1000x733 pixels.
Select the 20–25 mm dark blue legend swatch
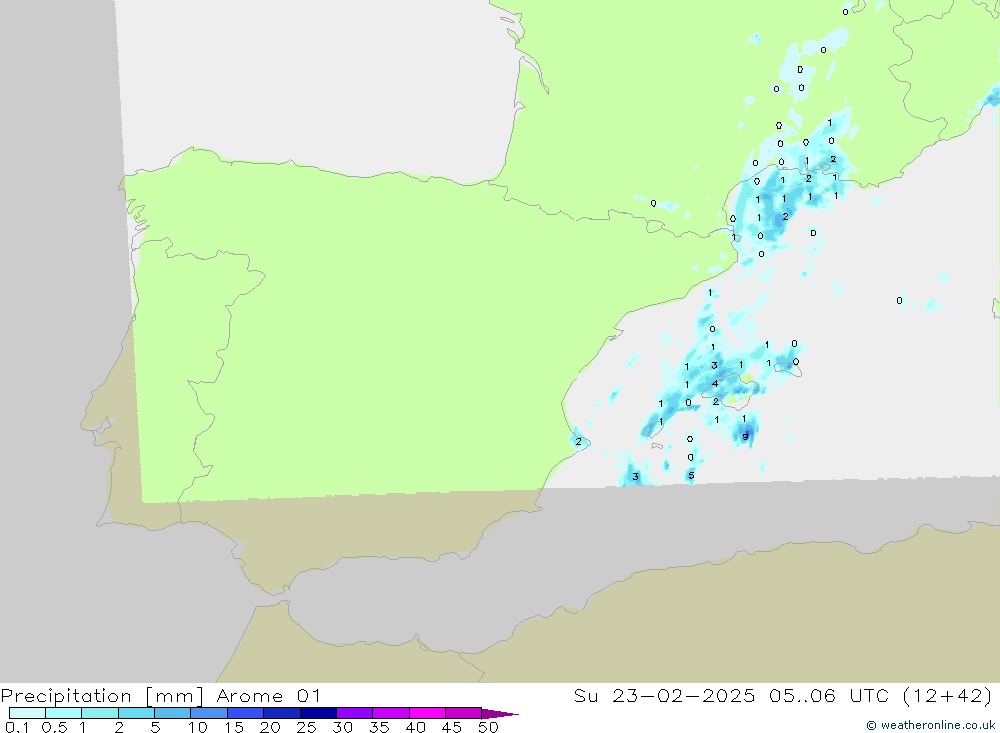coord(282,713)
